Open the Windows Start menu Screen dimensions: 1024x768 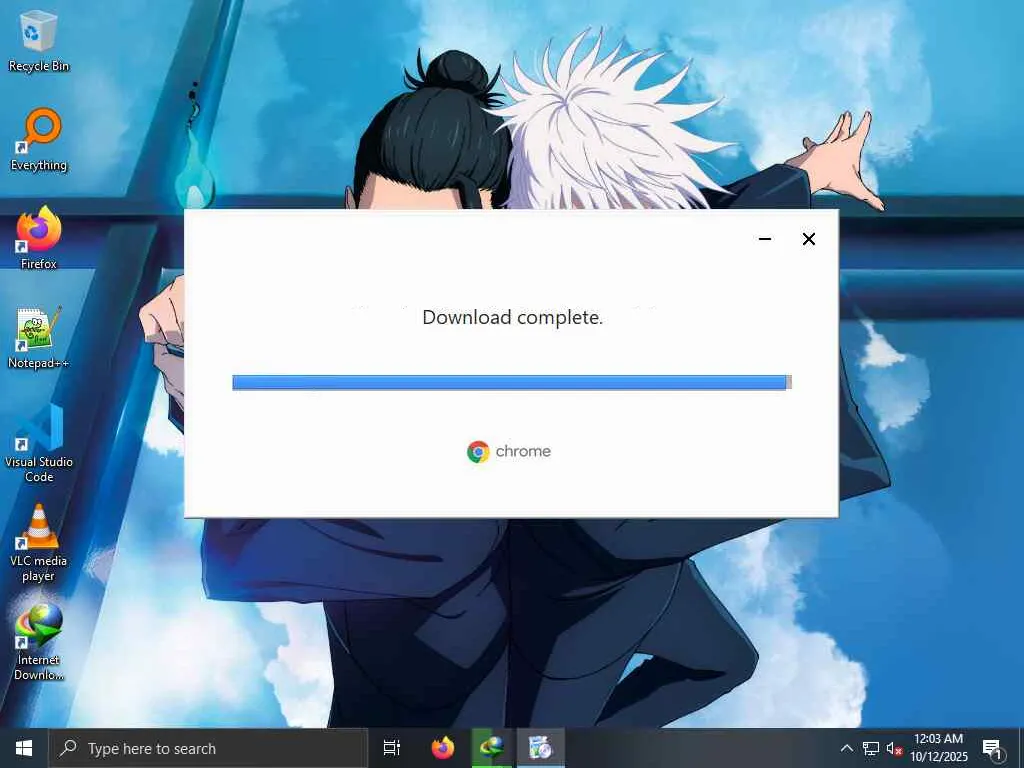24,748
